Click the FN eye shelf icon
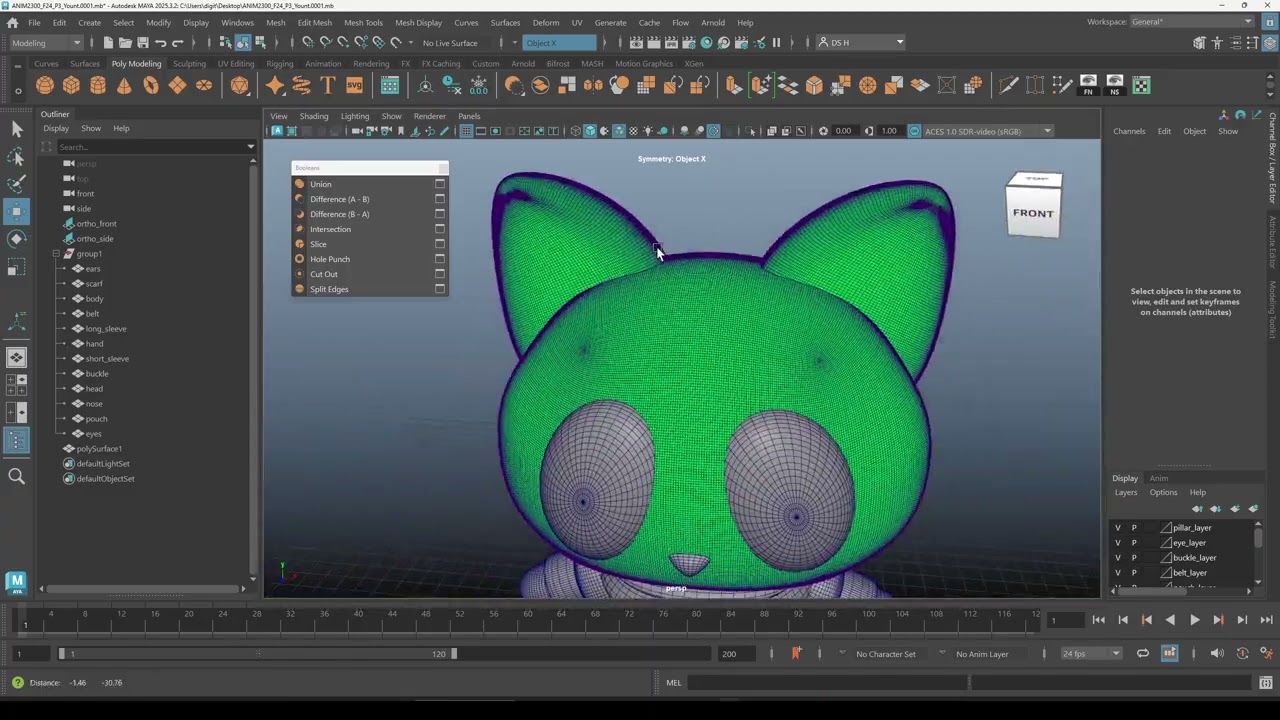 pyautogui.click(x=1088, y=86)
